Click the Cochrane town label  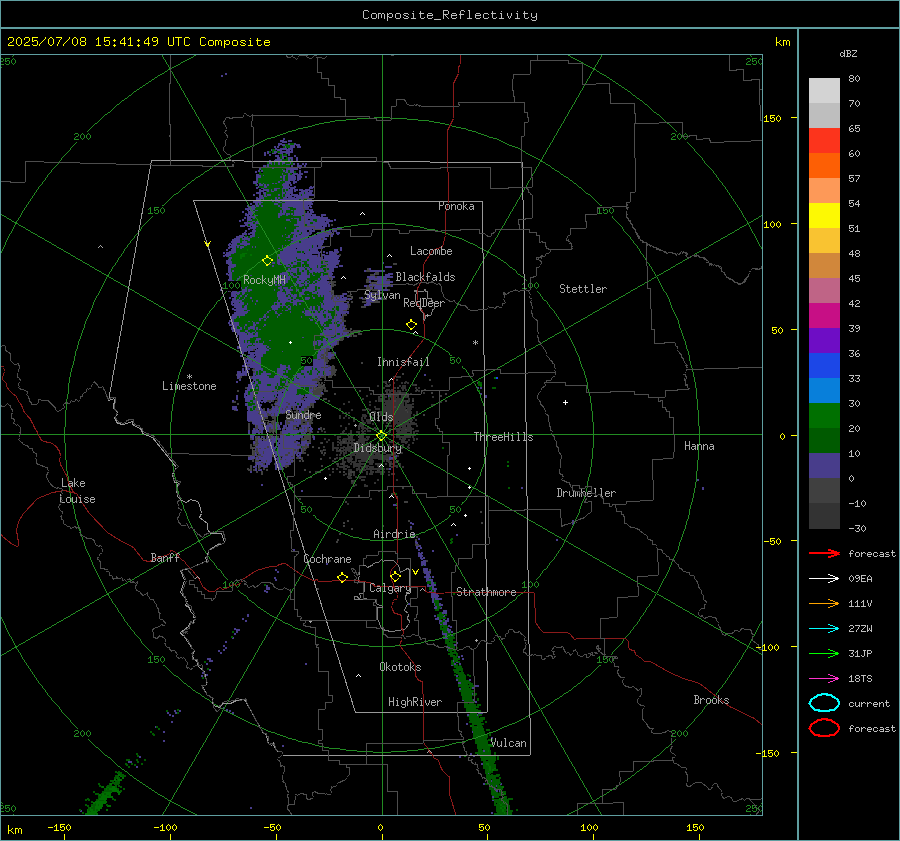tap(327, 559)
